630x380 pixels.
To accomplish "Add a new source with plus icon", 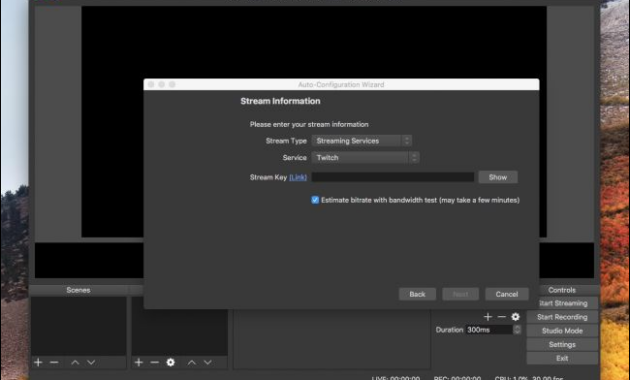I will pos(139,362).
